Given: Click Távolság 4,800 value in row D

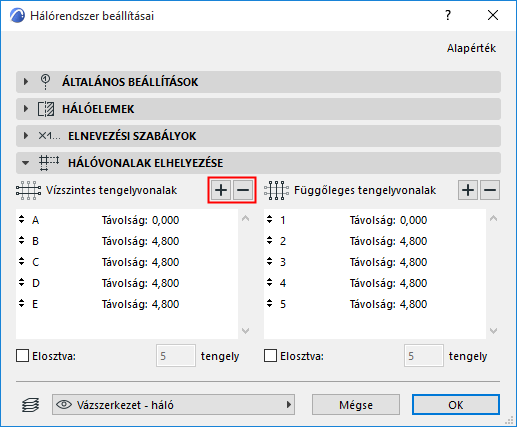Looking at the screenshot, I should coord(166,283).
